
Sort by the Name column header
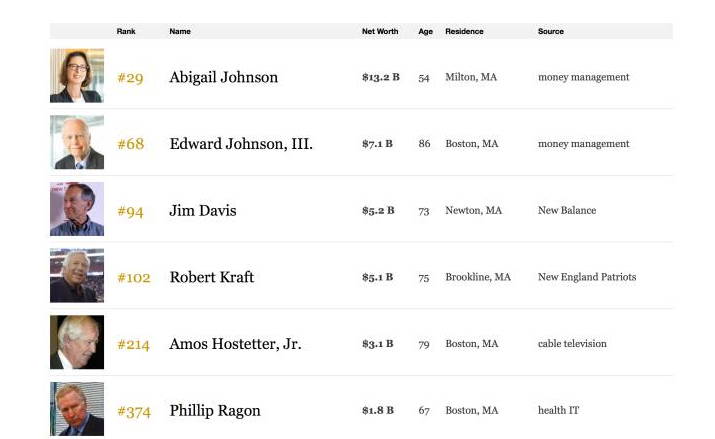click(x=180, y=32)
